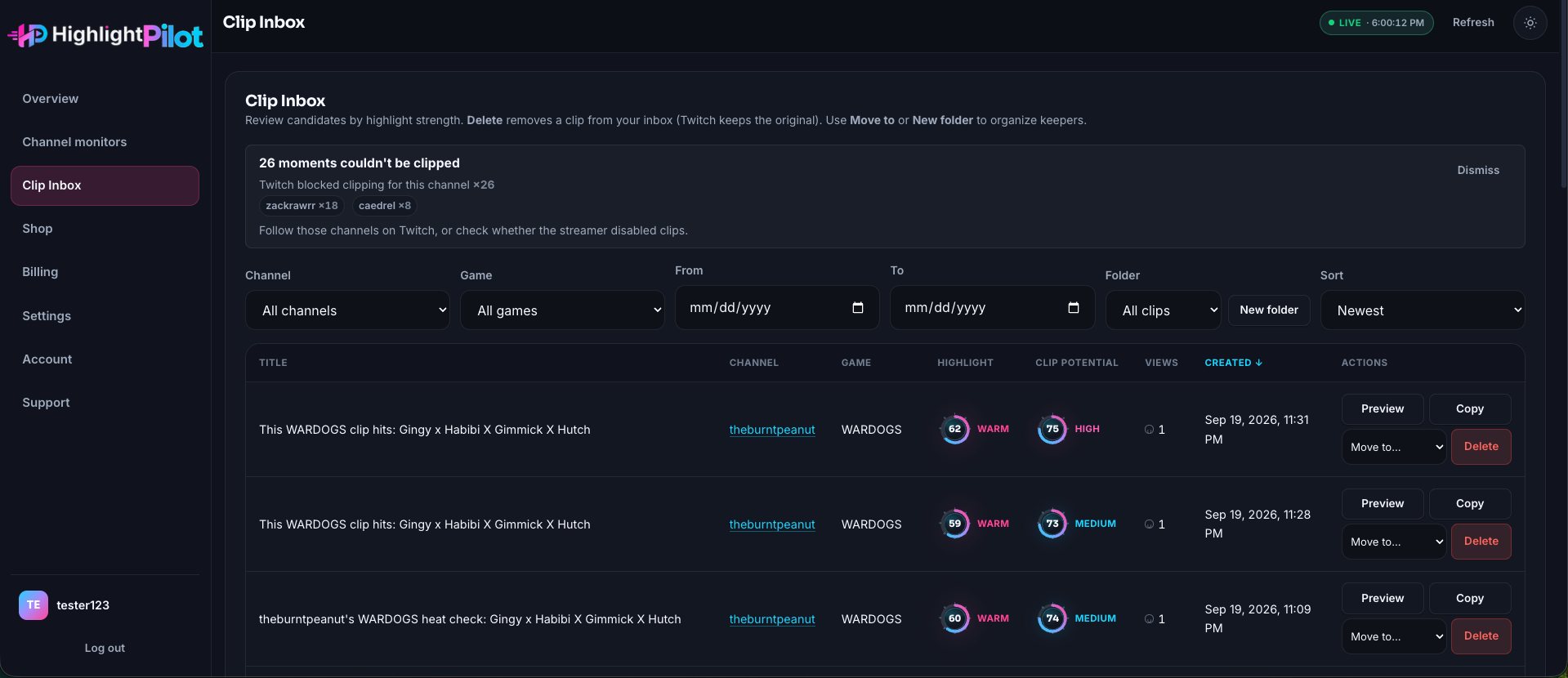This screenshot has width=1568, height=678.
Task: Click highlight score 59 gauge
Action: (954, 524)
